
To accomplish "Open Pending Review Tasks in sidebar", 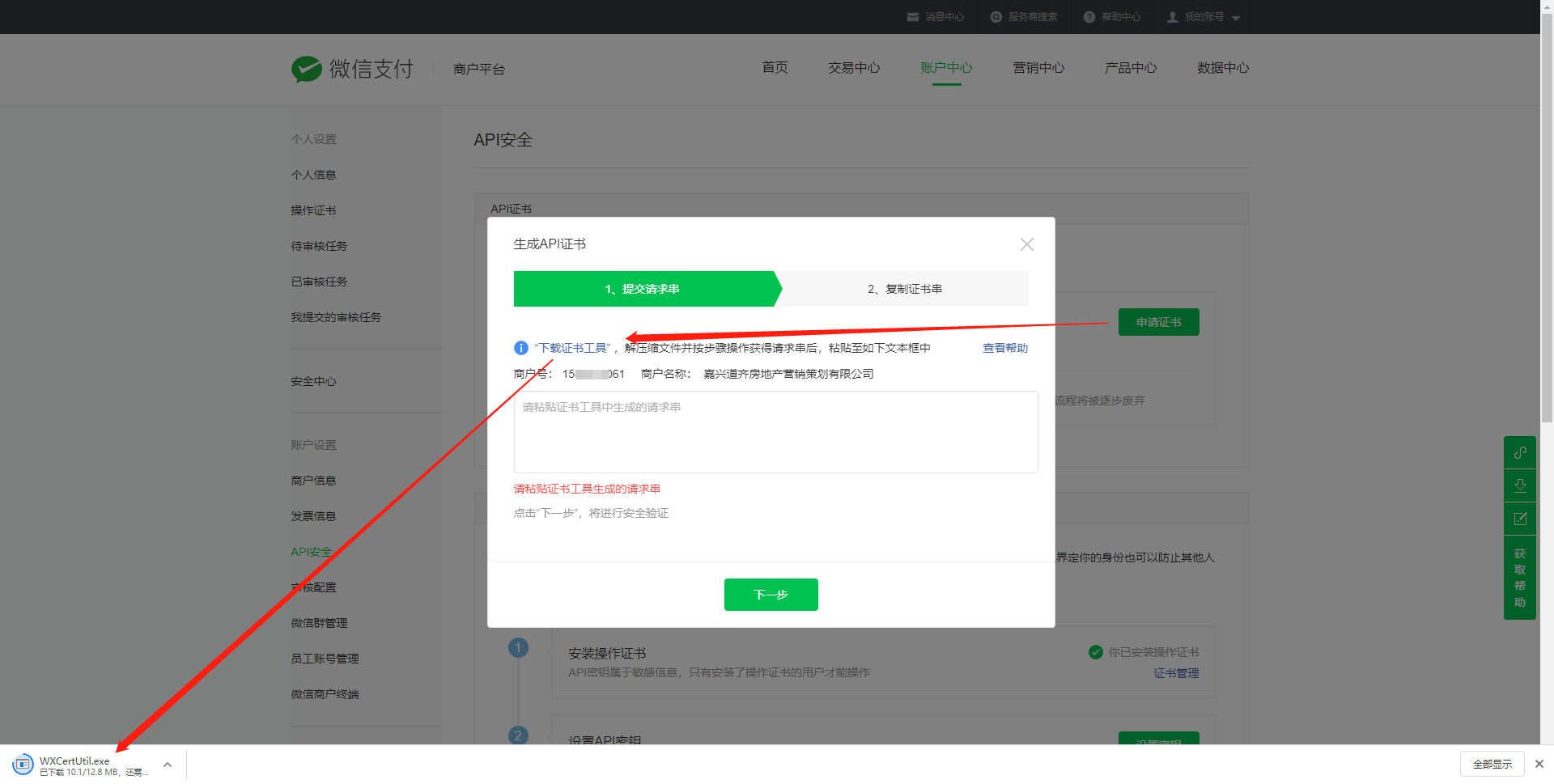I will [x=319, y=246].
